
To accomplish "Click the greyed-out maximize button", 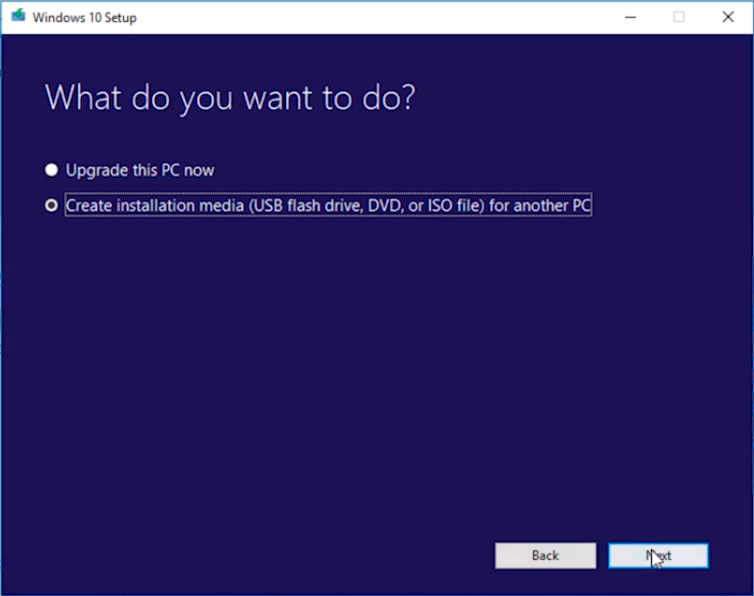I will tap(679, 17).
